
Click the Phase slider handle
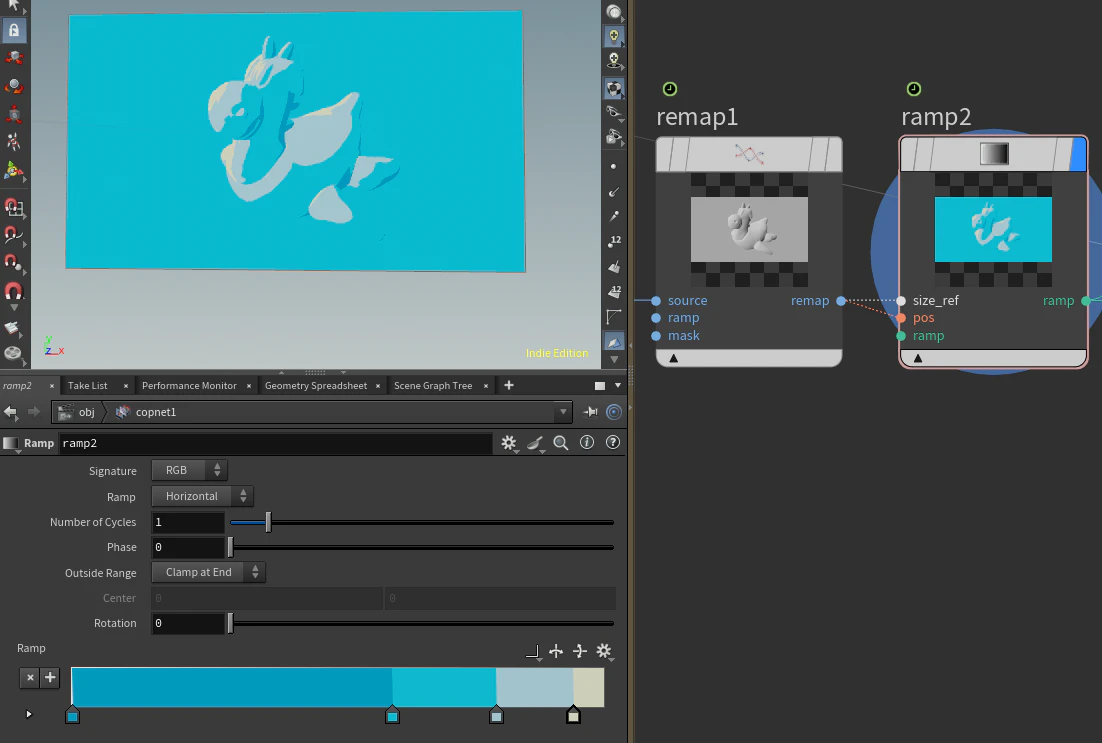click(x=230, y=547)
